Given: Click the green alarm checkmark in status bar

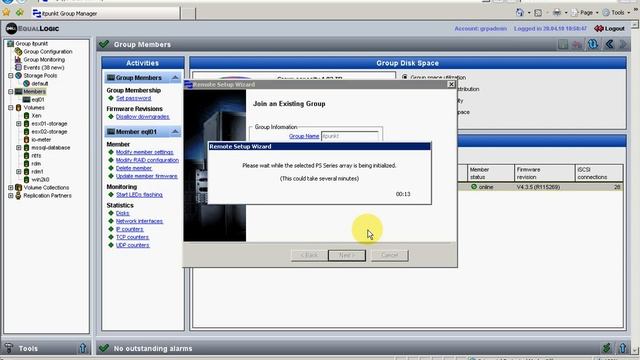Looking at the screenshot, I should click(104, 348).
